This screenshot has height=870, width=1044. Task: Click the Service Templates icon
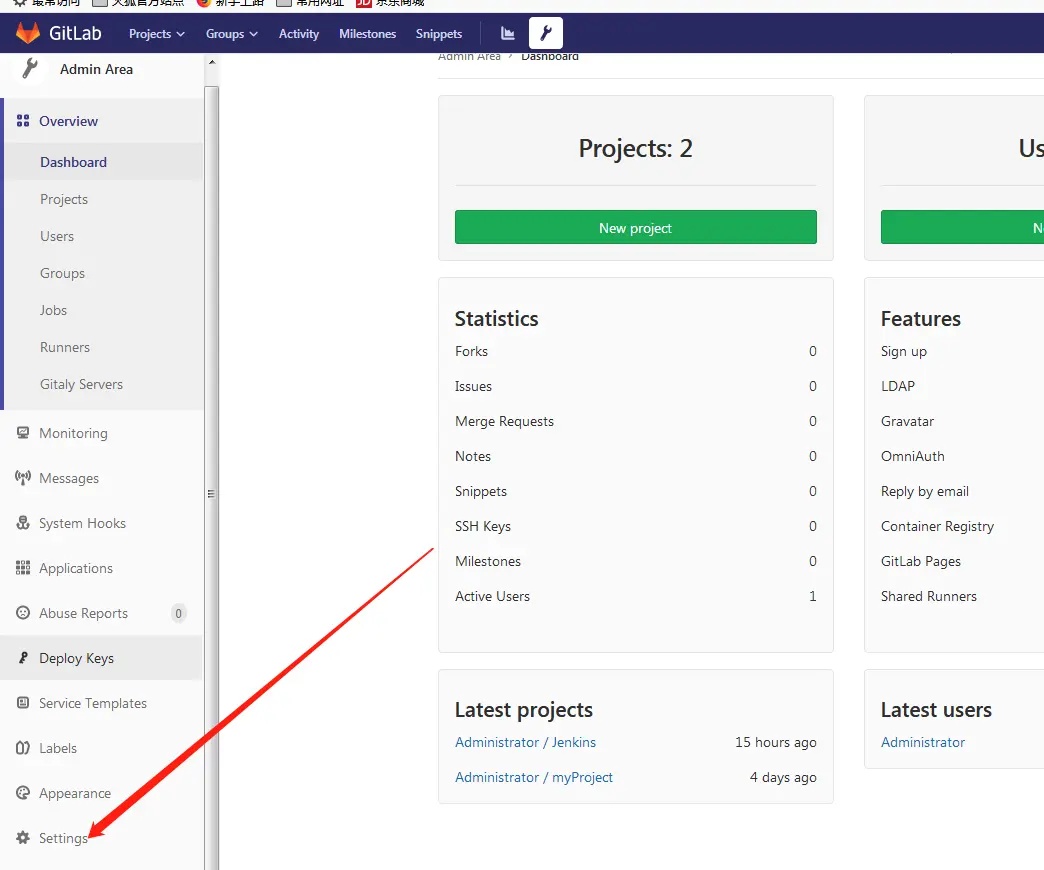pyautogui.click(x=23, y=703)
